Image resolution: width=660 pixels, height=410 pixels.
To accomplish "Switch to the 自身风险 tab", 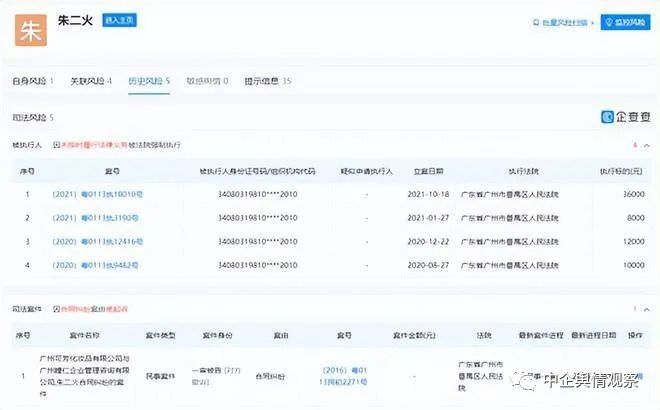I will (33, 80).
